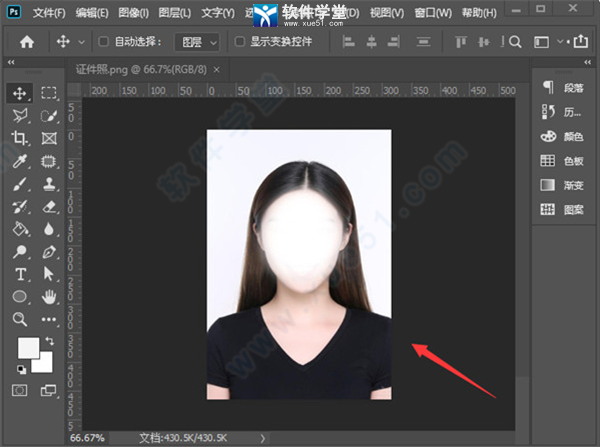The image size is (600, 447).
Task: Select the Crop tool
Action: [x=20, y=138]
